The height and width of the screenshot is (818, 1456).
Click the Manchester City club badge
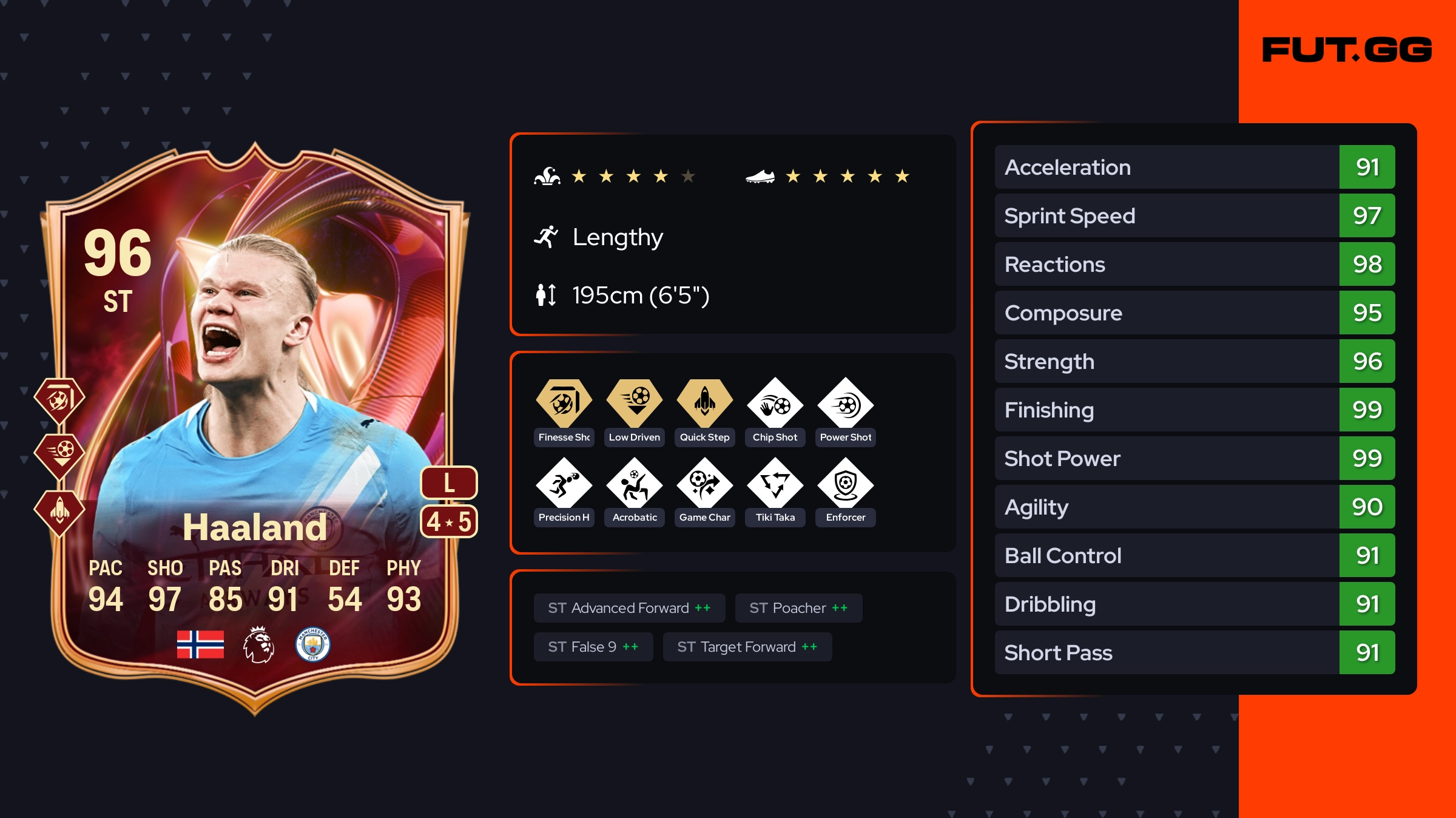312,644
